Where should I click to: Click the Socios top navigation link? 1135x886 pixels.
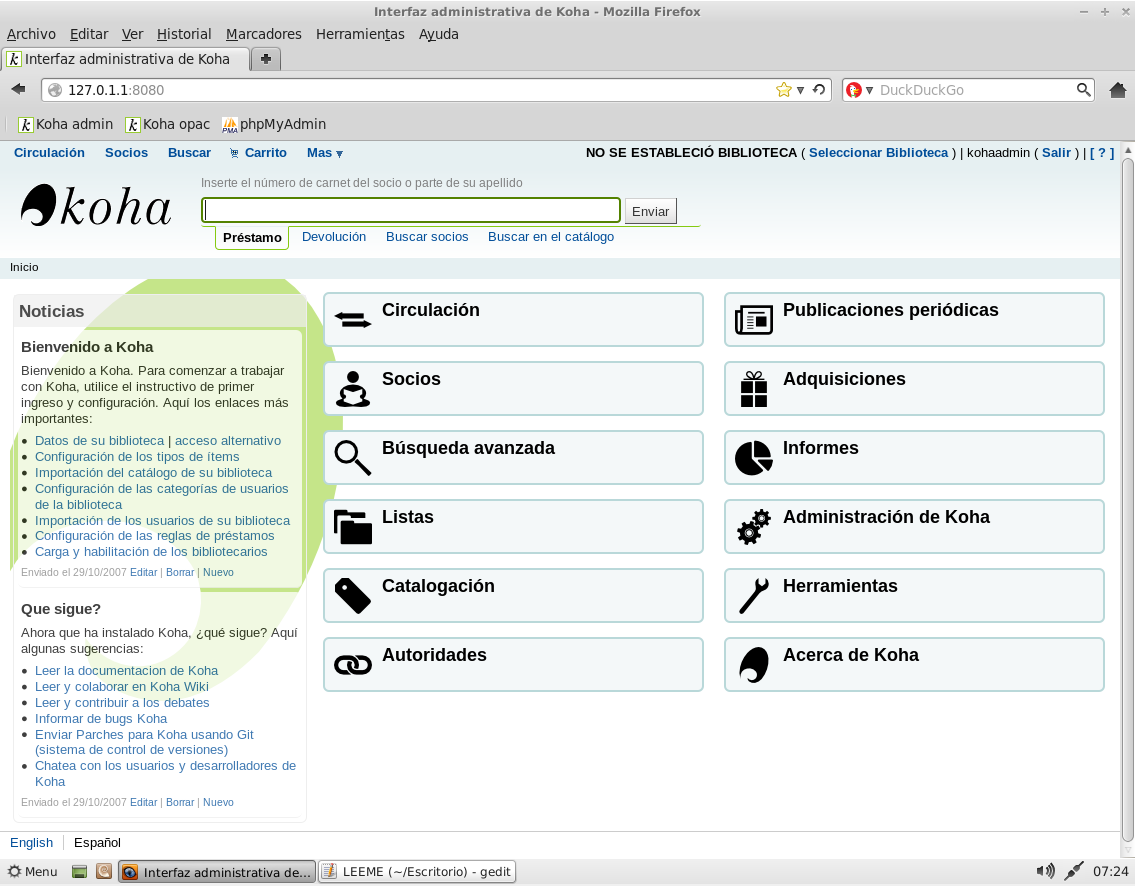tap(126, 153)
